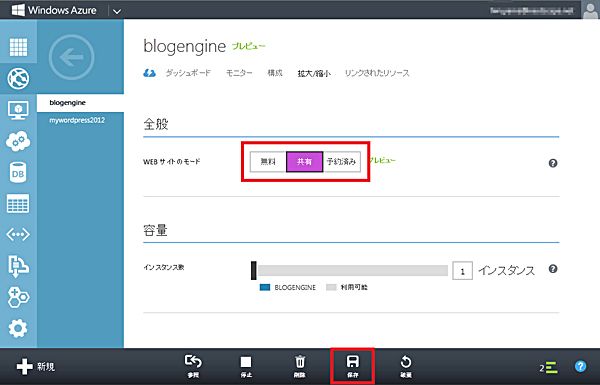
Task: Click the instance count number field
Action: pos(462,271)
